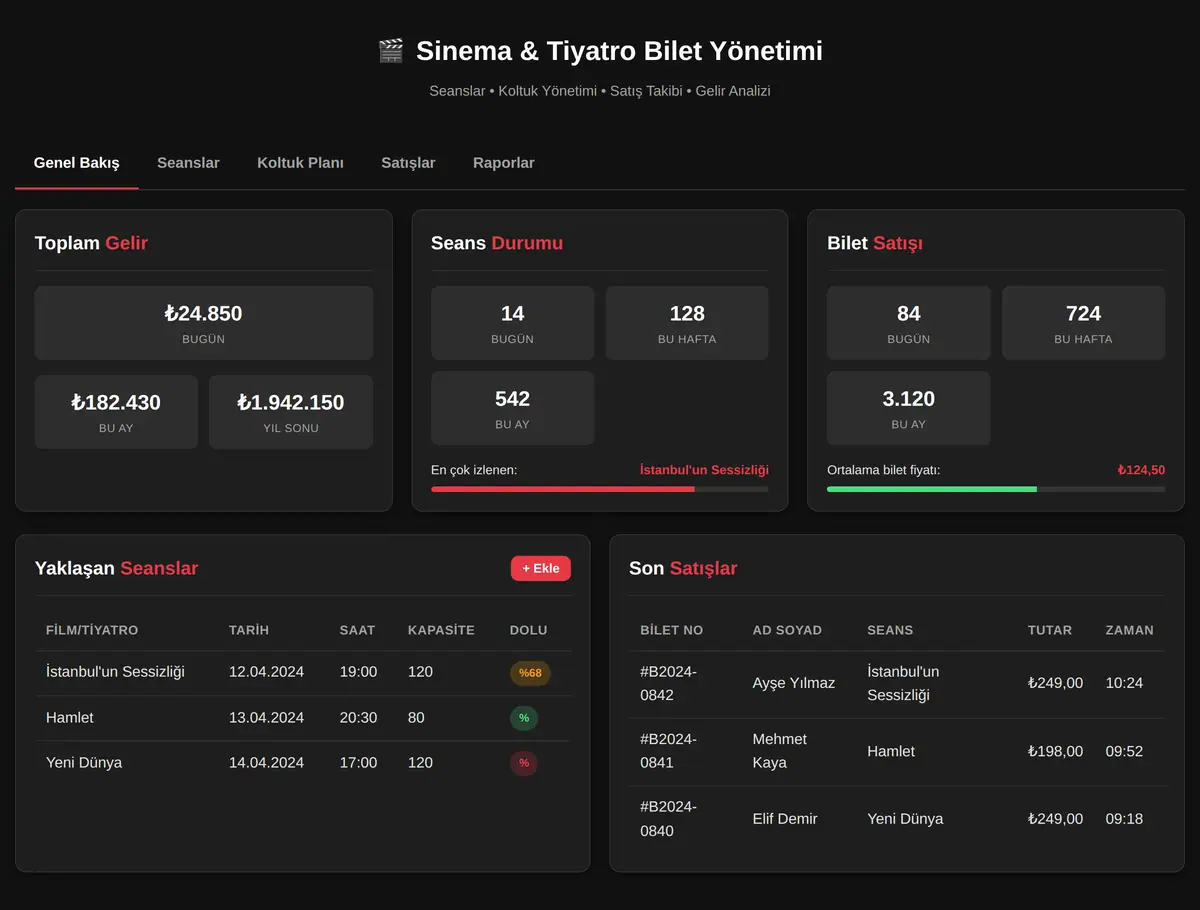
Task: Click the %68 occupancy badge
Action: pos(530,673)
